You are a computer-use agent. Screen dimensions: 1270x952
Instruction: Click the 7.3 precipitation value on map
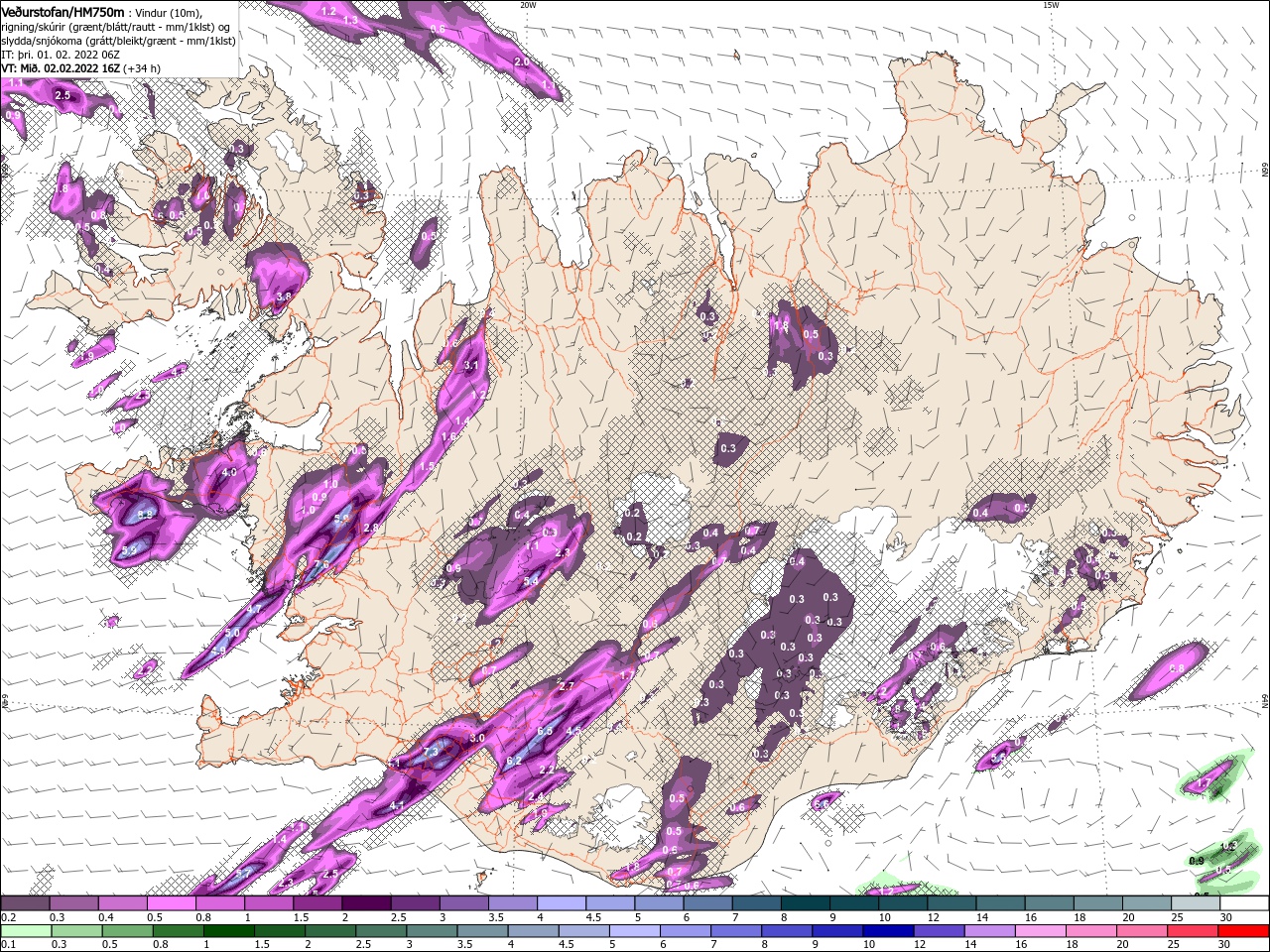(431, 753)
